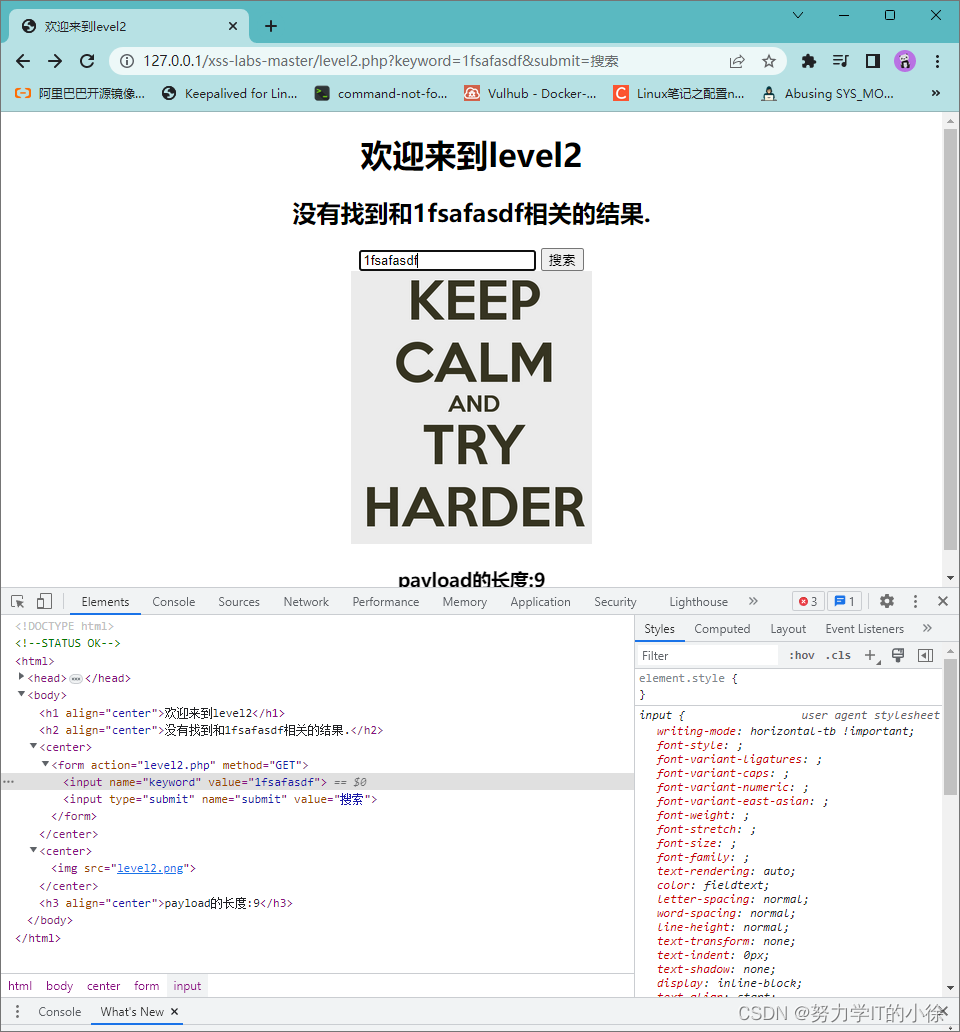Open Event Listeners tab

tap(864, 629)
